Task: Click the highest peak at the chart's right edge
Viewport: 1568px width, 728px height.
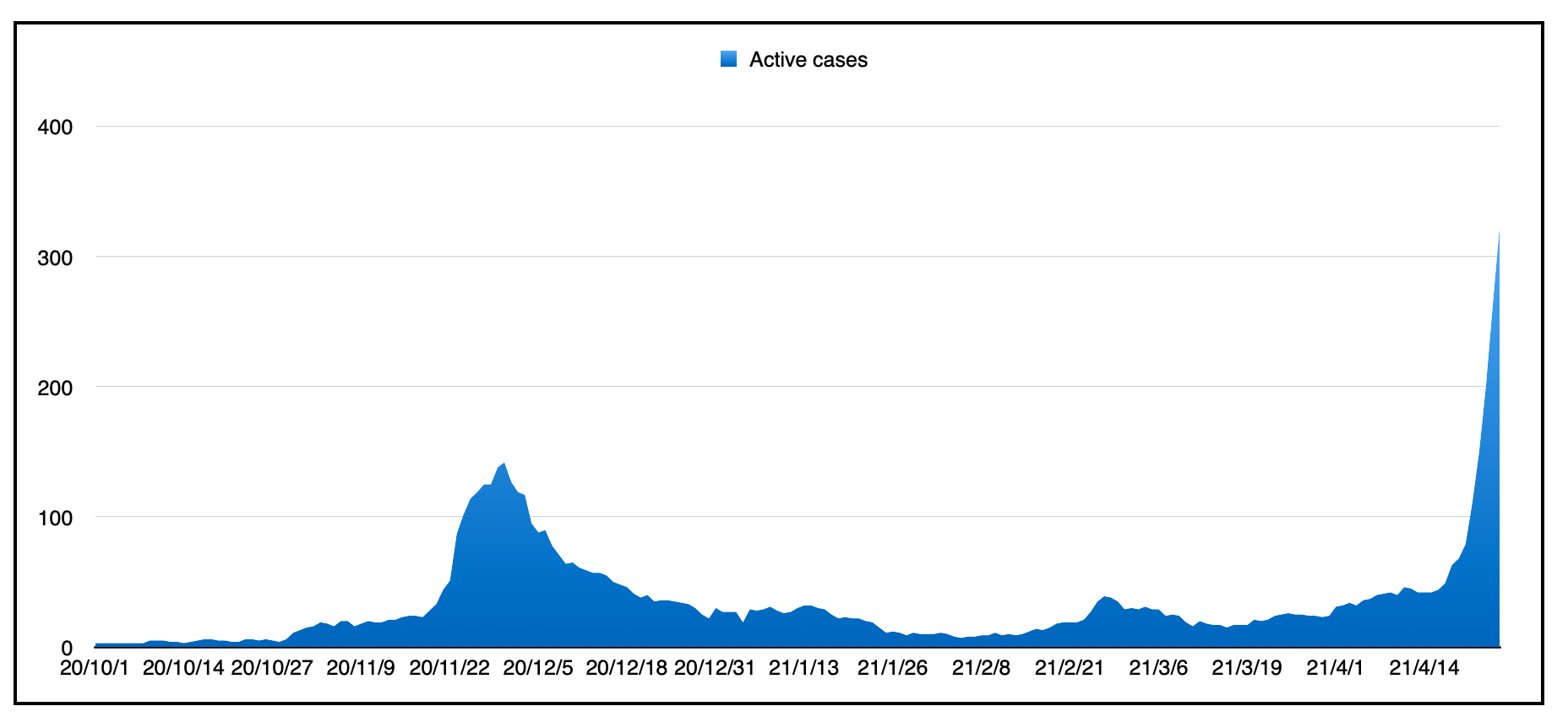Action: [1498, 233]
